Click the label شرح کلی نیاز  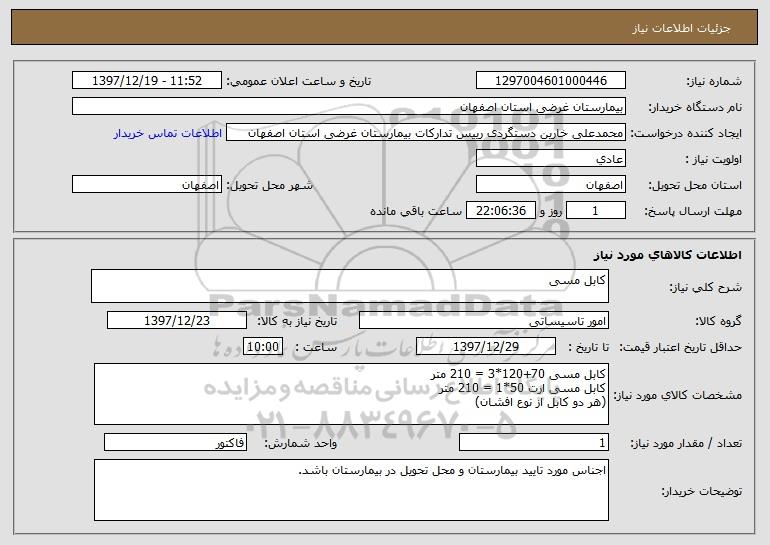tap(706, 287)
